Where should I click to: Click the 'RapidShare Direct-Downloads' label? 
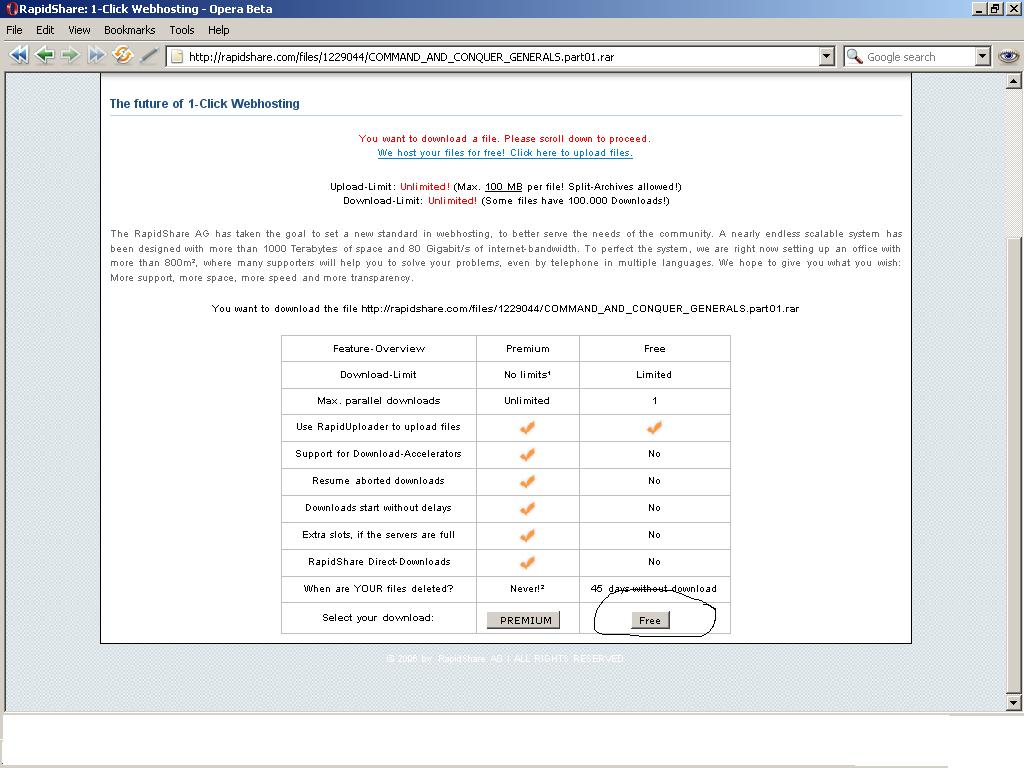[379, 562]
